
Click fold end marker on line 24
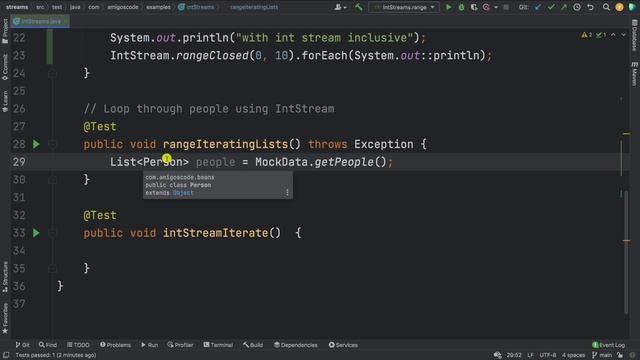pyautogui.click(x=53, y=73)
